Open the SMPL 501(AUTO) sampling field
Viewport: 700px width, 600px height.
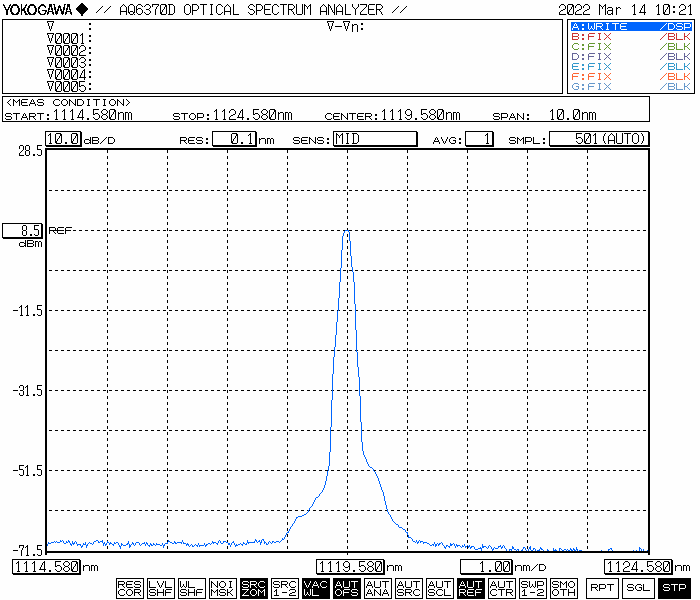(599, 139)
